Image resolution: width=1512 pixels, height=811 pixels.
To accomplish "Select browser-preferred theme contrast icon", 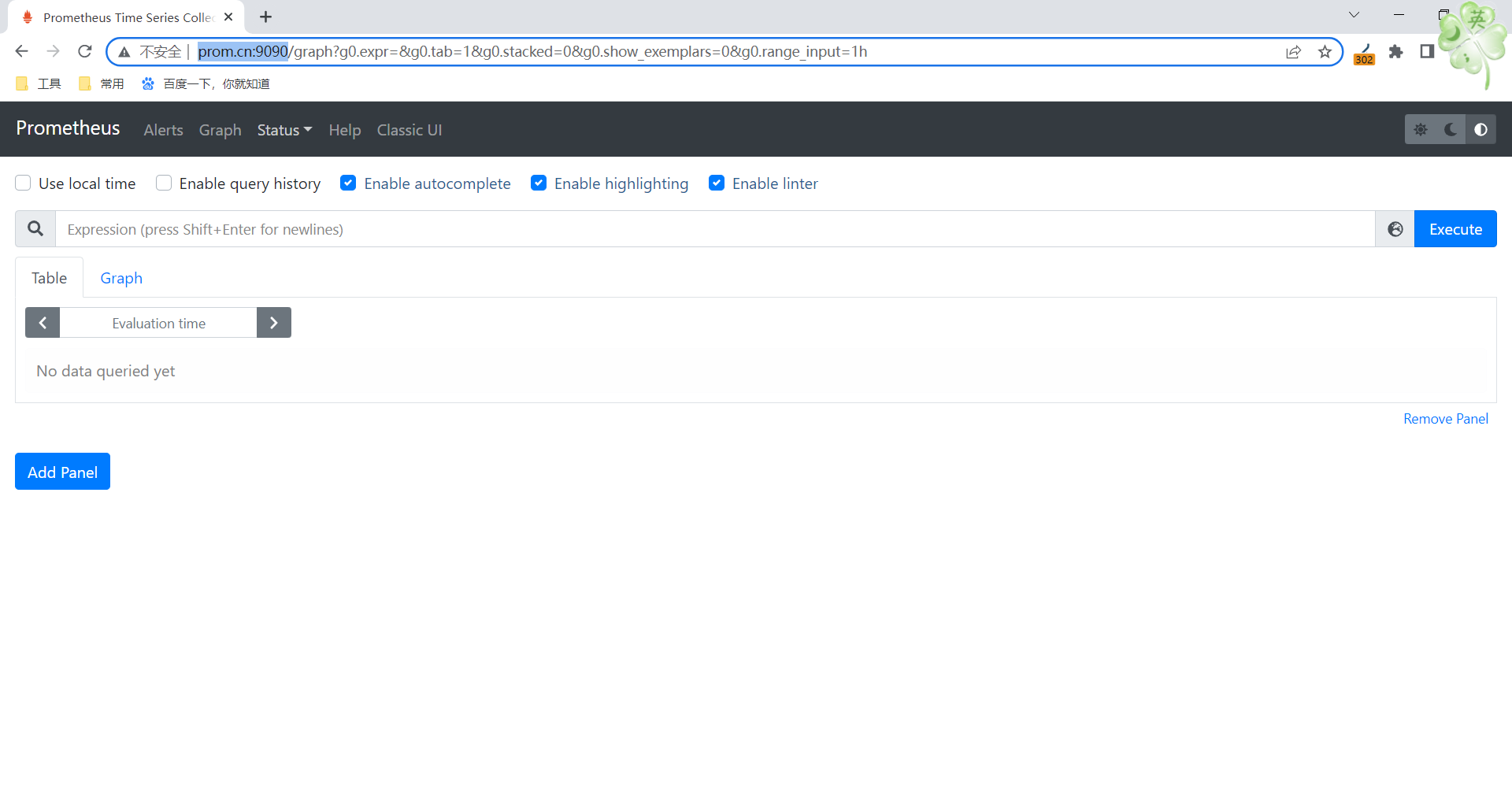I will (1480, 129).
